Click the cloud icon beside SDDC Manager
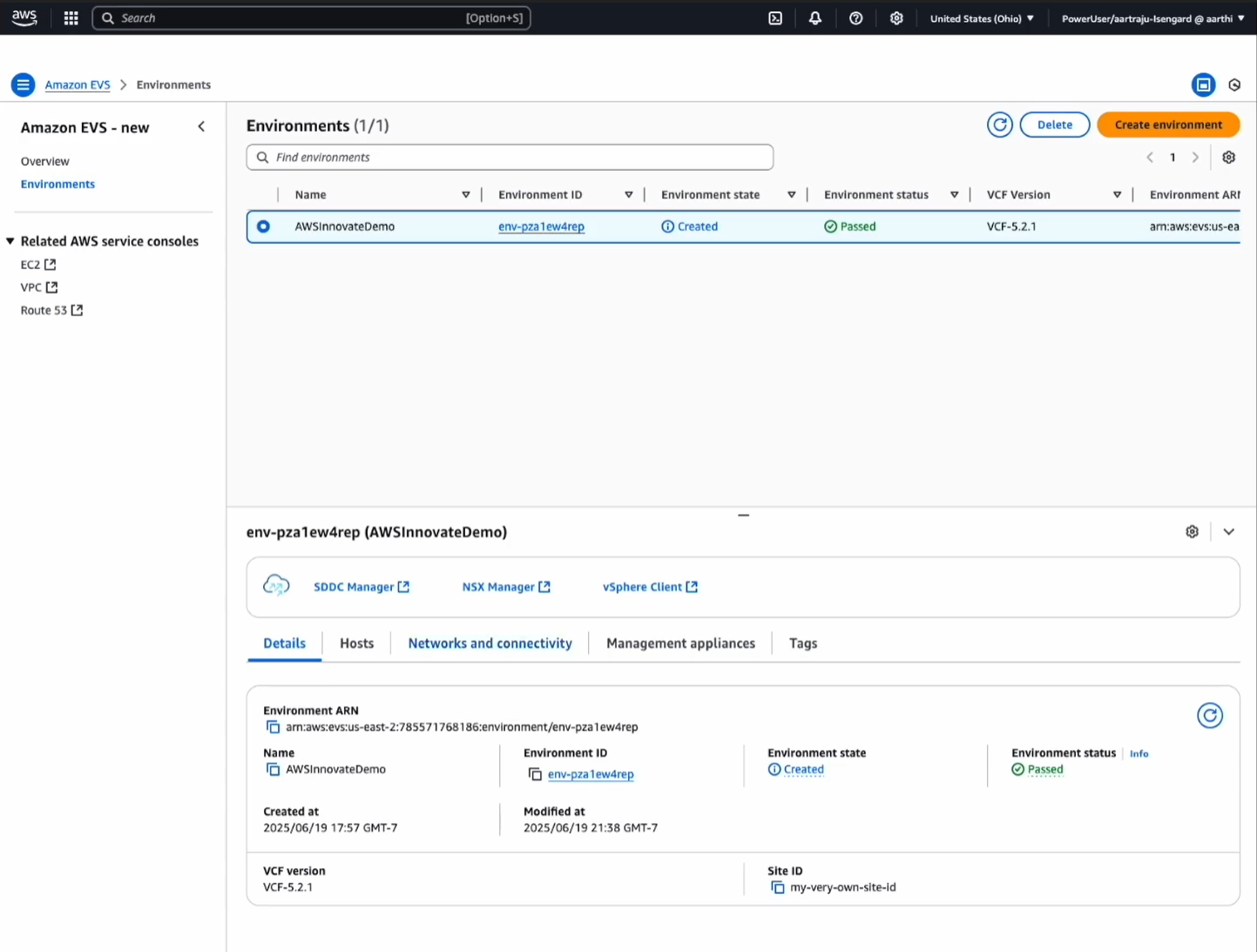 pyautogui.click(x=277, y=585)
